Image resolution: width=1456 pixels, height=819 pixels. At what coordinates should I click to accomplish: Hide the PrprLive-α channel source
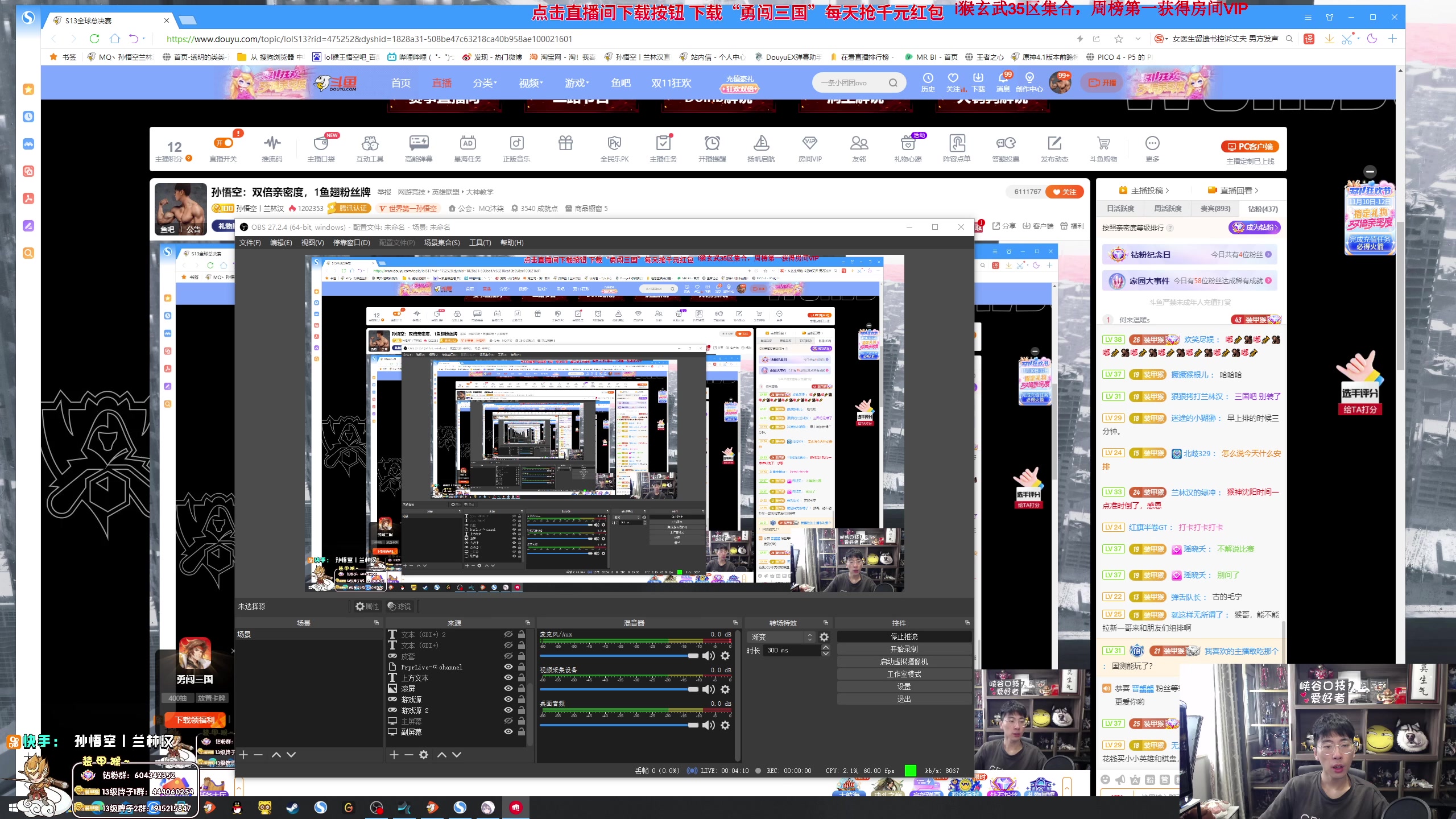tap(508, 667)
